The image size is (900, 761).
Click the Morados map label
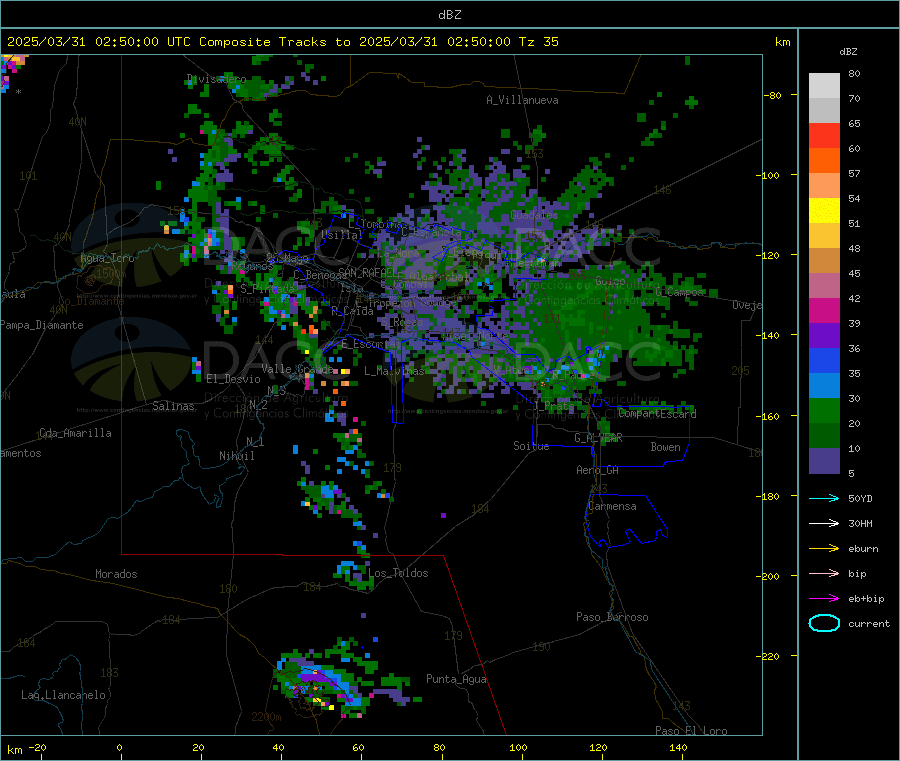click(x=116, y=574)
